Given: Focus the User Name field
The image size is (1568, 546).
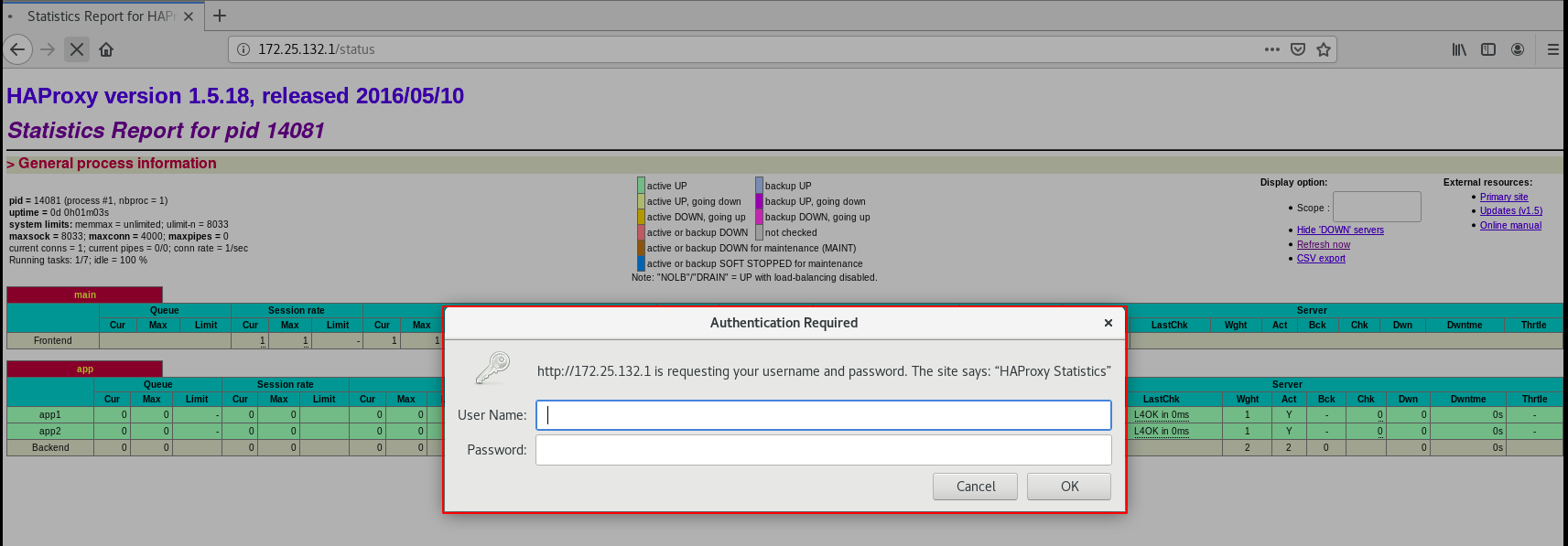Looking at the screenshot, I should [824, 415].
